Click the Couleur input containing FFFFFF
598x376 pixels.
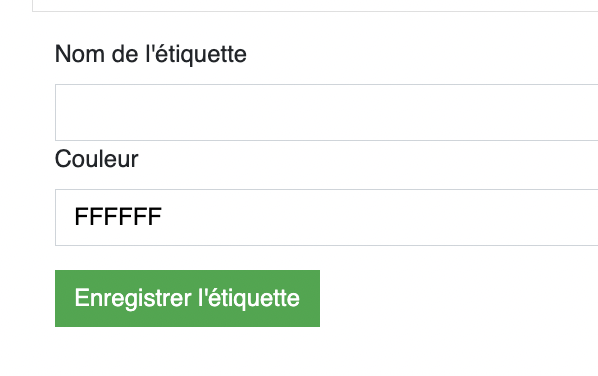point(326,217)
